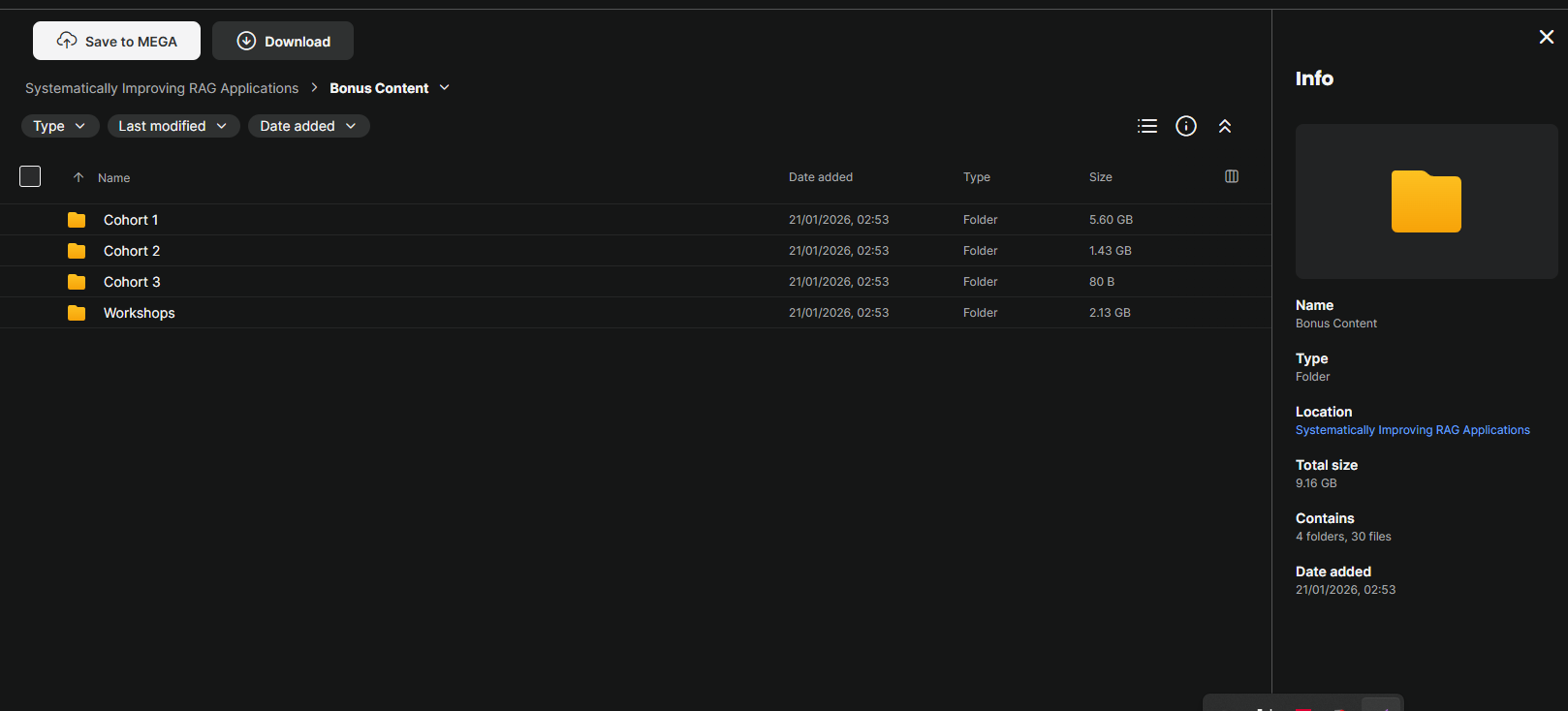Toggle the info panel icon
This screenshot has height=711, width=1568.
pos(1186,126)
